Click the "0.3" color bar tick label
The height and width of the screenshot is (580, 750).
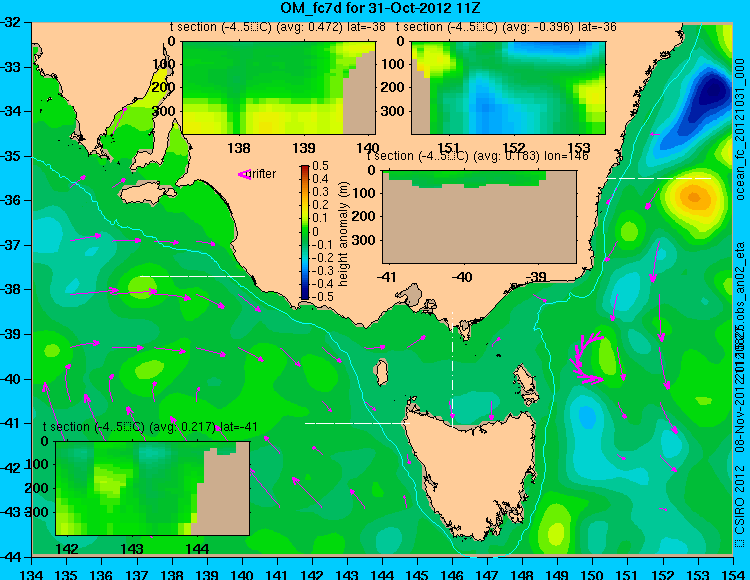click(x=320, y=192)
